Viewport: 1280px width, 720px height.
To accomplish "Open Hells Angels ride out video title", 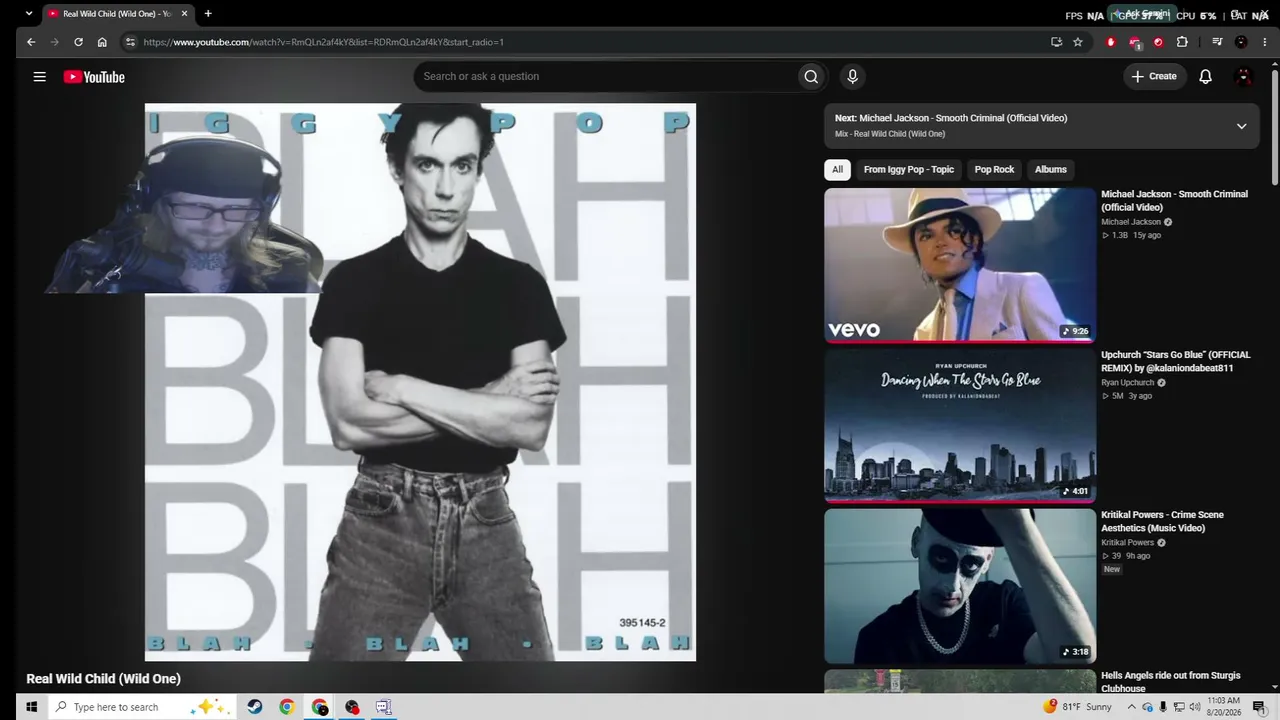I will click(1170, 682).
